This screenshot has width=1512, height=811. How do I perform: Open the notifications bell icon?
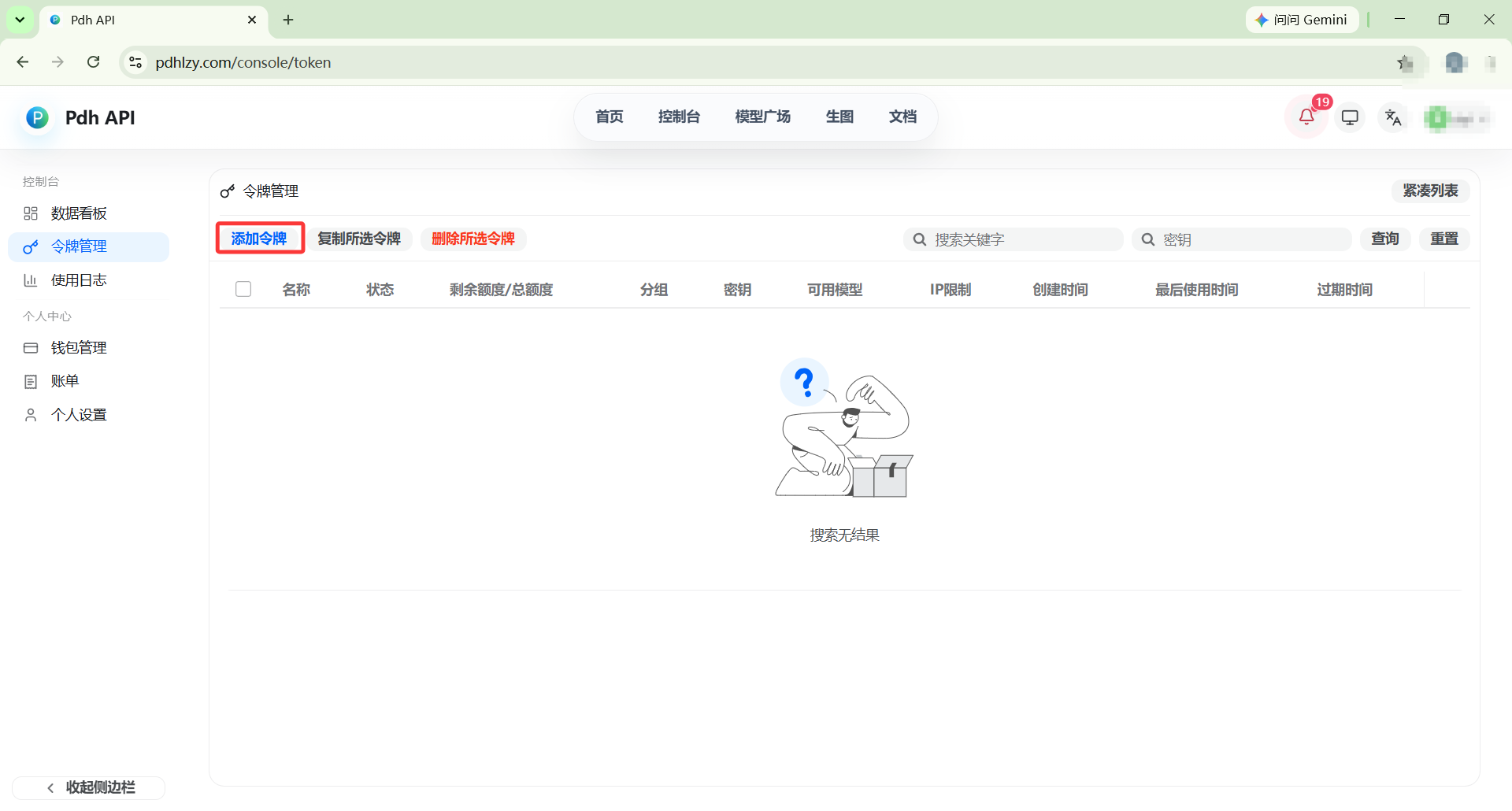tap(1306, 117)
